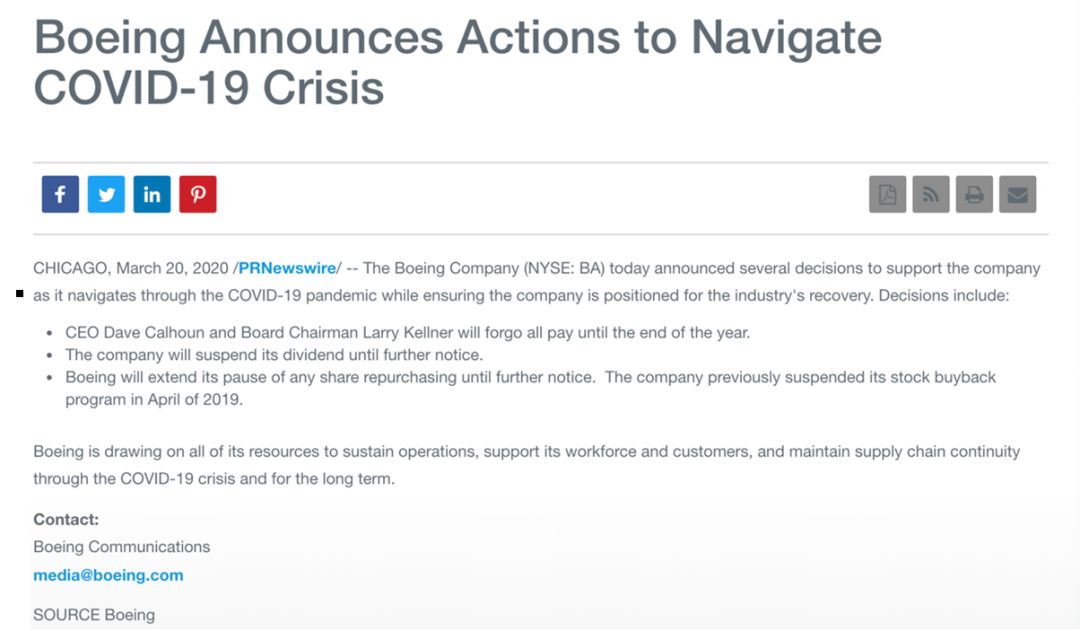Share the press release on Twitter
This screenshot has height=631, width=1080.
[106, 194]
